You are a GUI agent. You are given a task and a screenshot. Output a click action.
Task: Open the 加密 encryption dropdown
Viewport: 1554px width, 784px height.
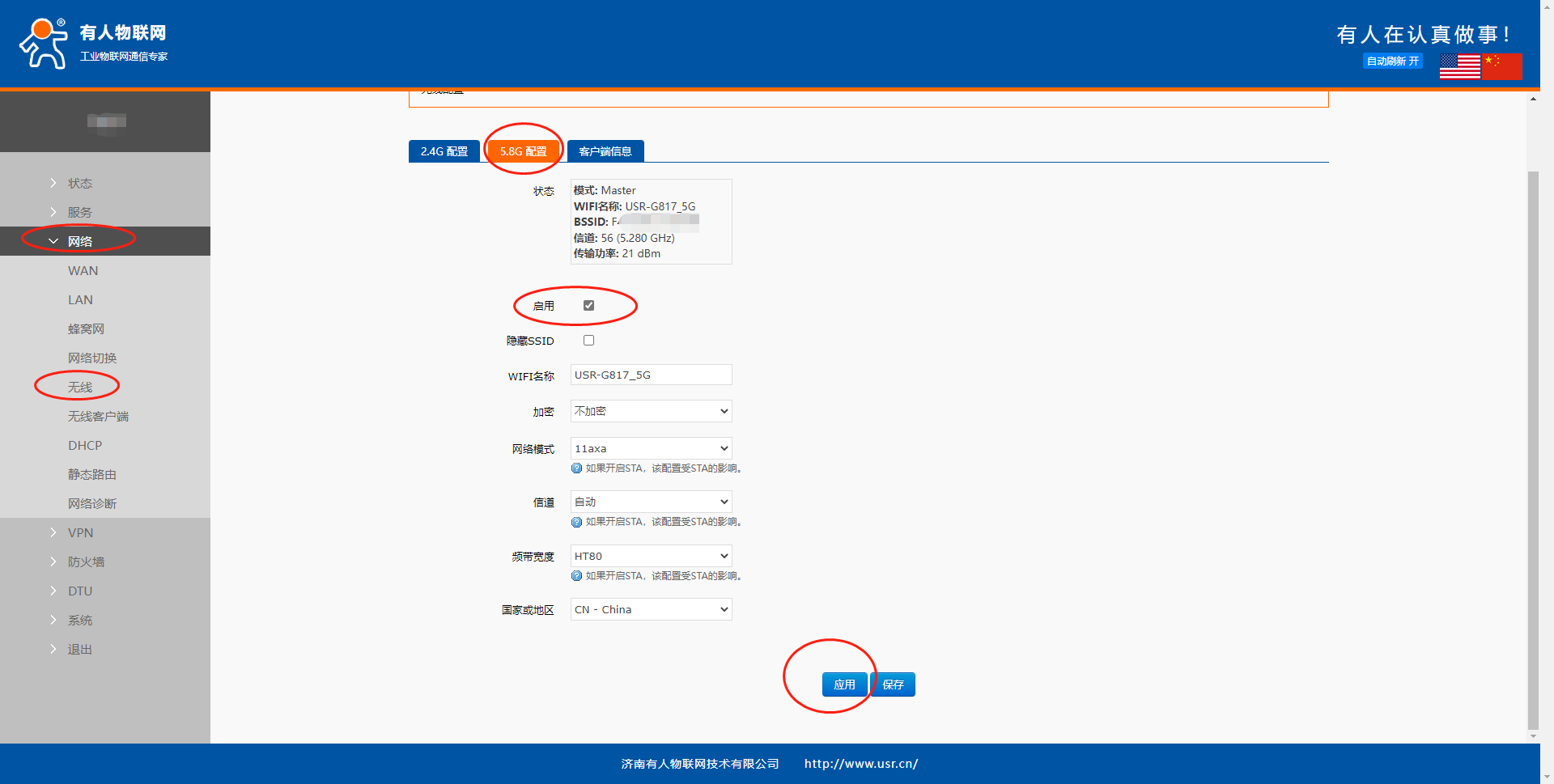pos(651,411)
